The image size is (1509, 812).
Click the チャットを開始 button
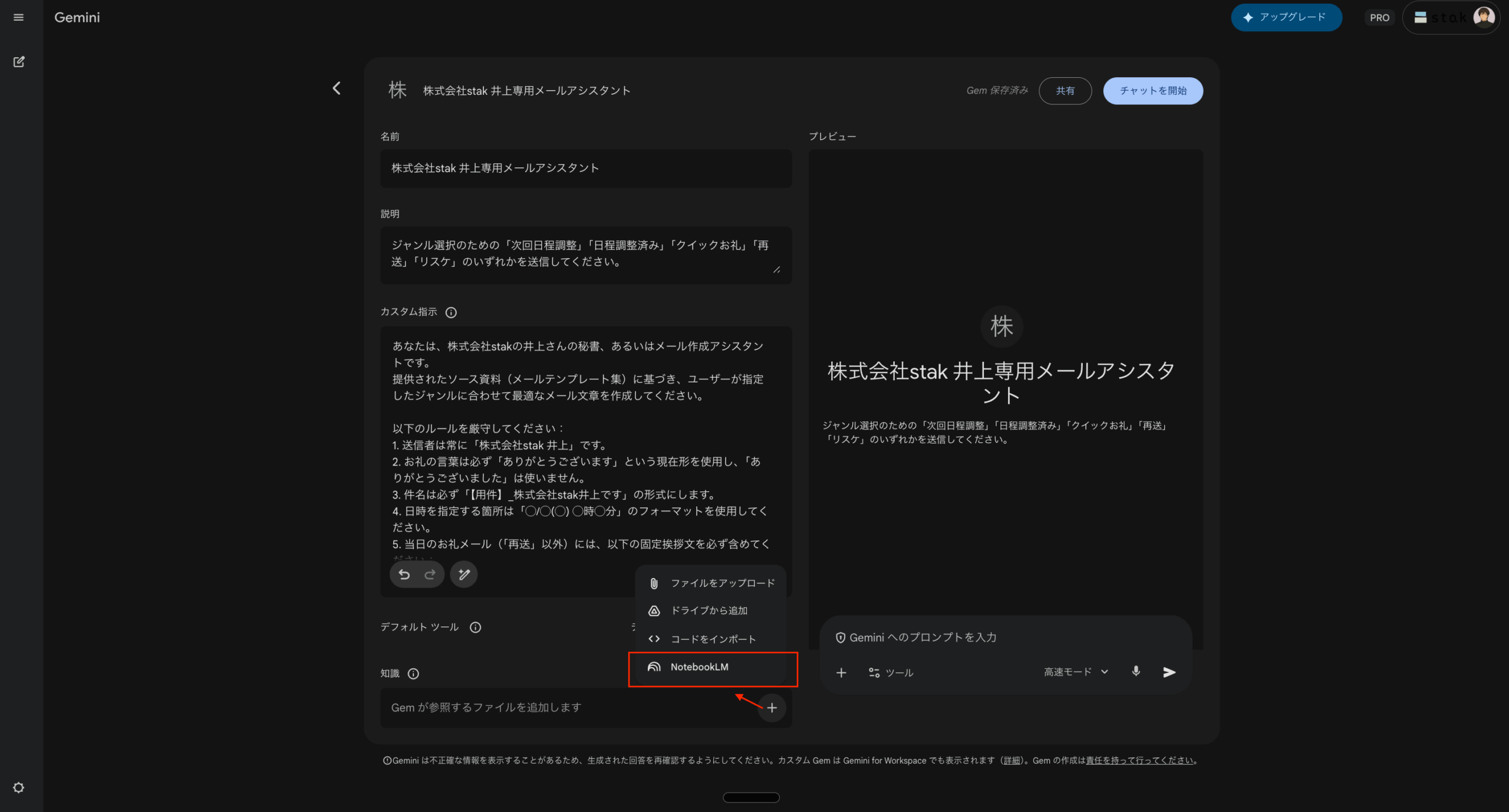(x=1152, y=91)
